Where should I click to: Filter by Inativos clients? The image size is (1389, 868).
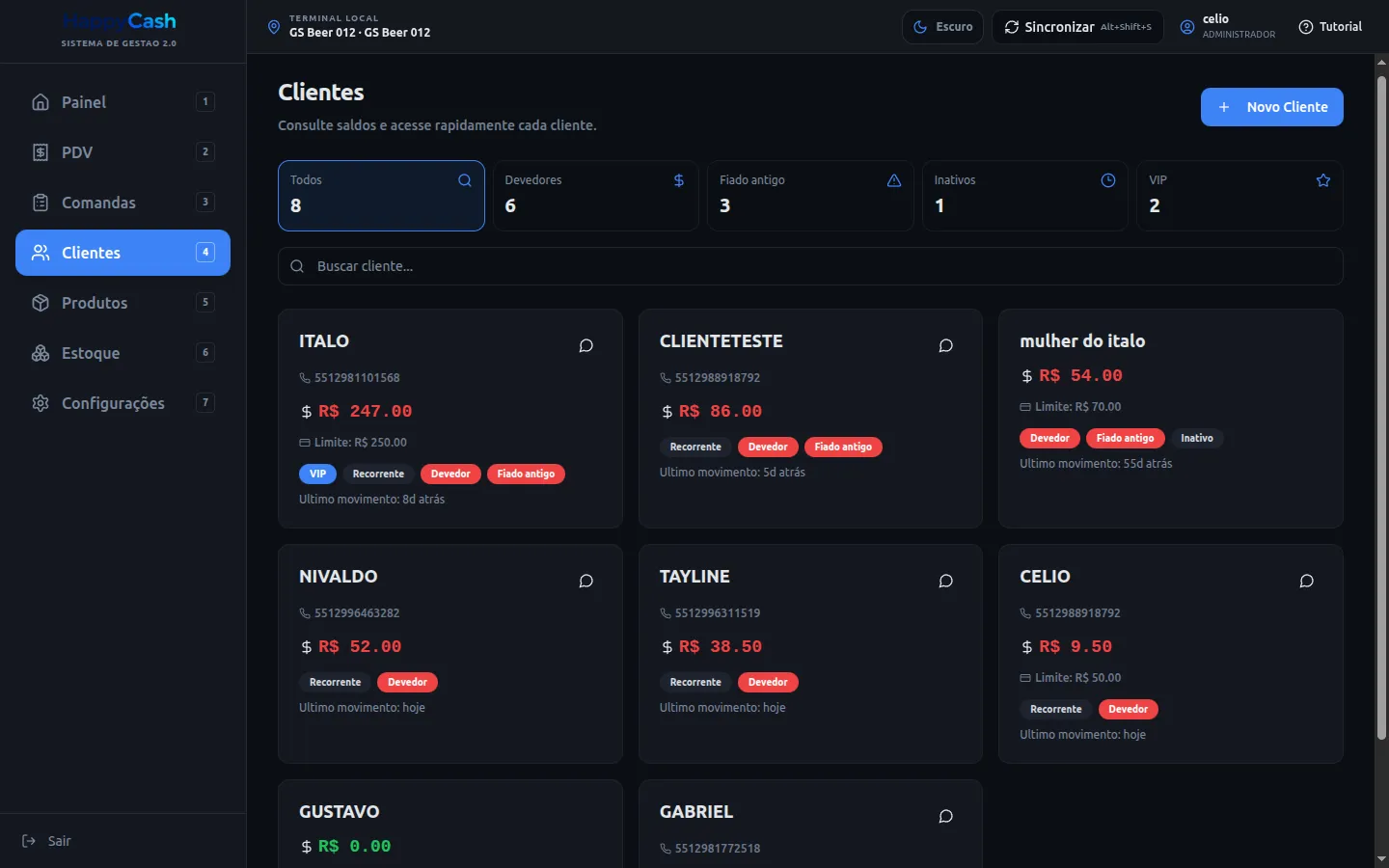click(x=1025, y=196)
